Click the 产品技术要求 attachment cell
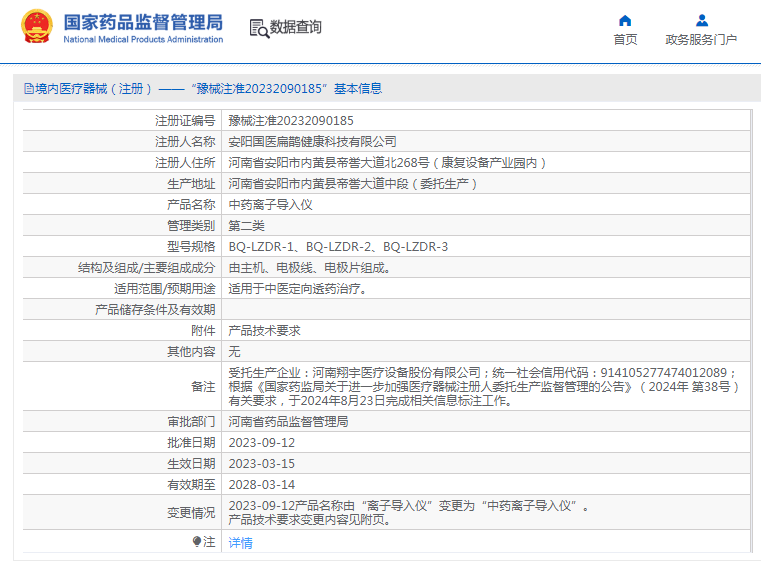761x562 pixels. pos(486,331)
